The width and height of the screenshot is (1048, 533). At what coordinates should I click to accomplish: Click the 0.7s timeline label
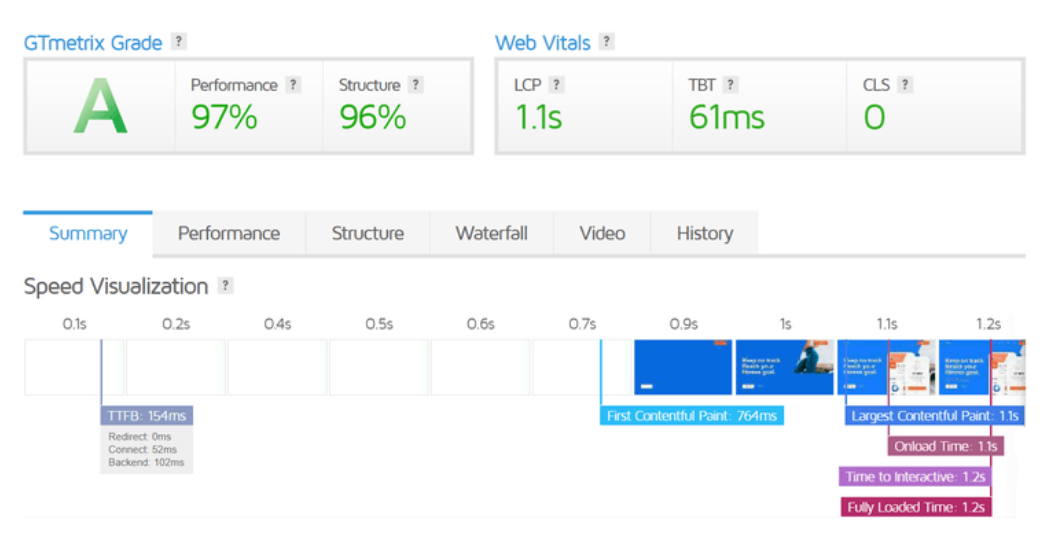(x=582, y=324)
